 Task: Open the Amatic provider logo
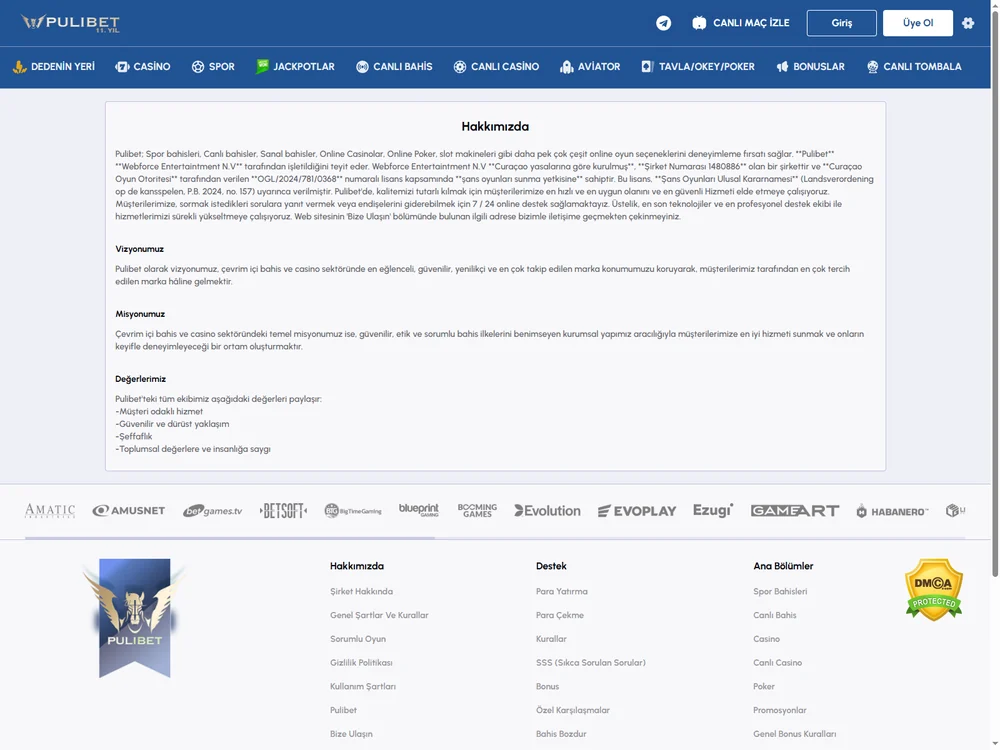[x=50, y=511]
